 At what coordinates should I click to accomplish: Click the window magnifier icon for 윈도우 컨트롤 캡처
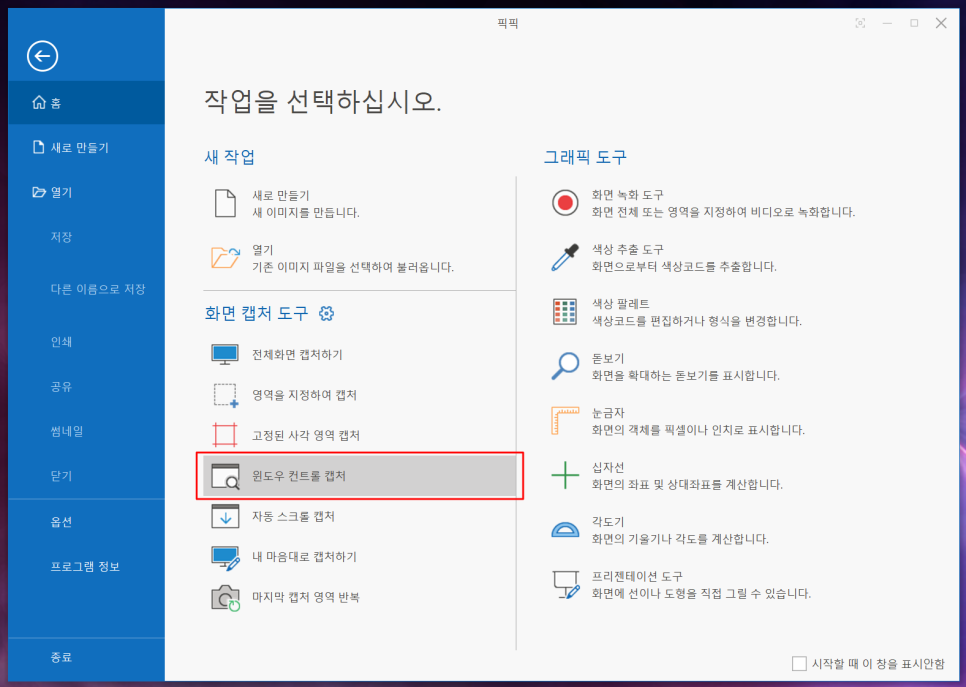(x=225, y=476)
